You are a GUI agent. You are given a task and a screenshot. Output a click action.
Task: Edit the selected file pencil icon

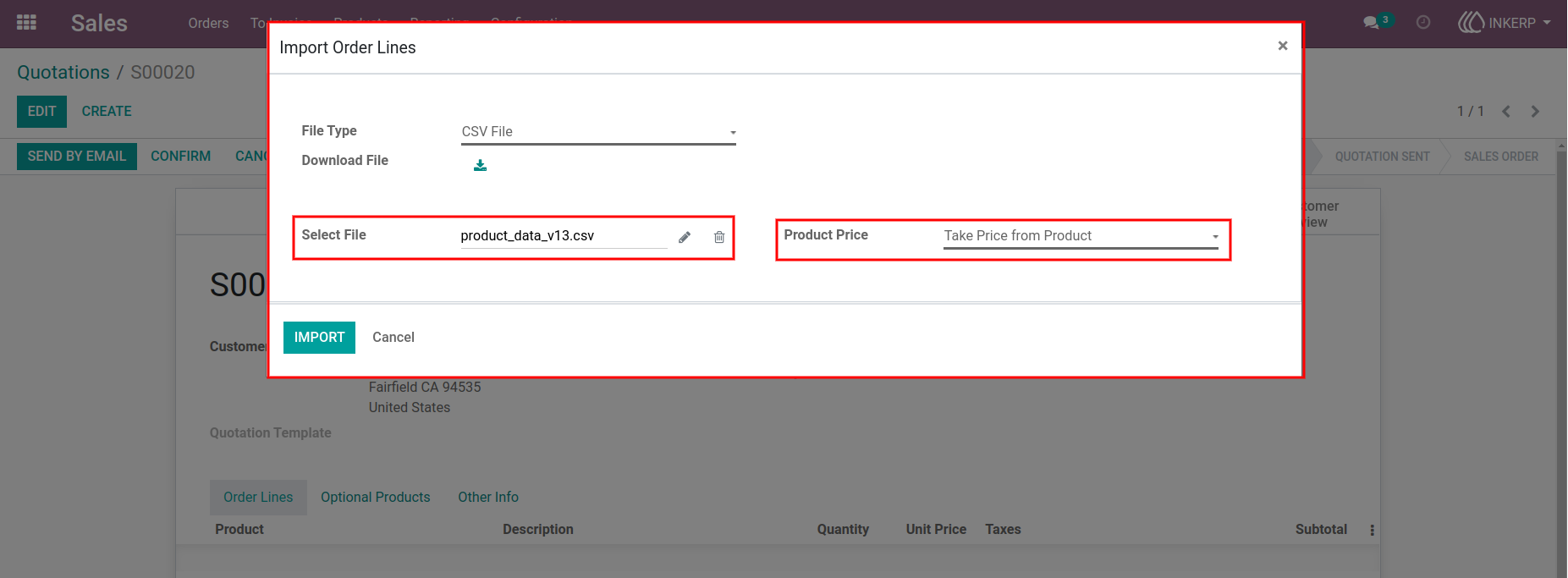(x=685, y=237)
